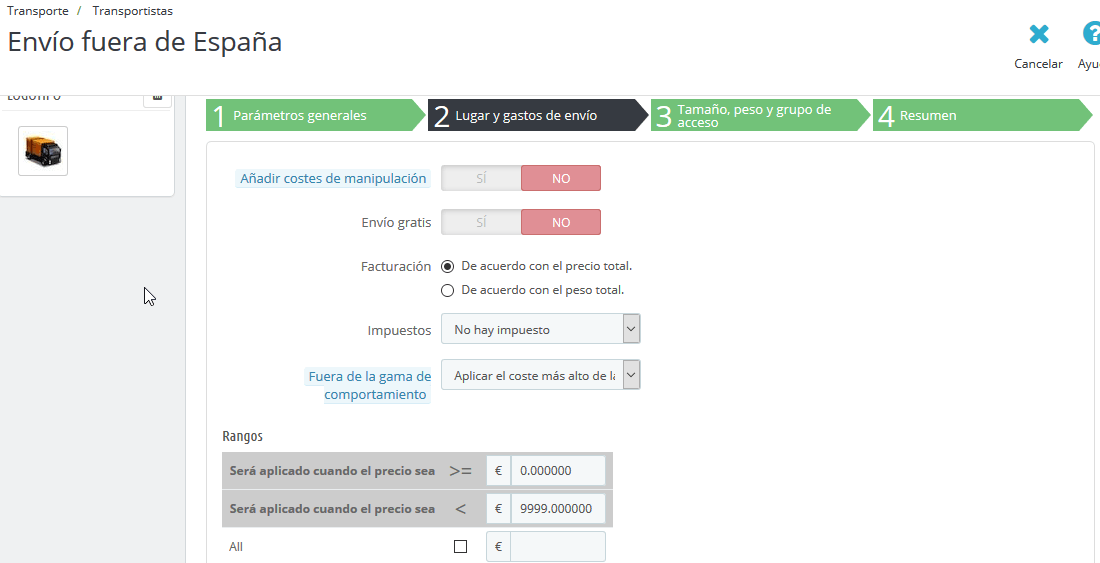Click the euro symbol beside 9999.000000
The width and height of the screenshot is (1100, 563).
(x=498, y=508)
